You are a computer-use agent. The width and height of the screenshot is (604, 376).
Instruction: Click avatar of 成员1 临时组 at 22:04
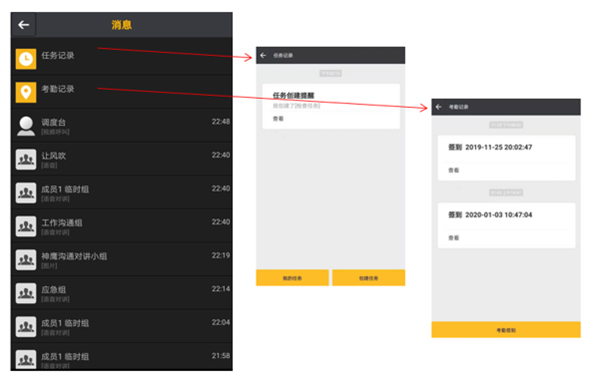(26, 327)
